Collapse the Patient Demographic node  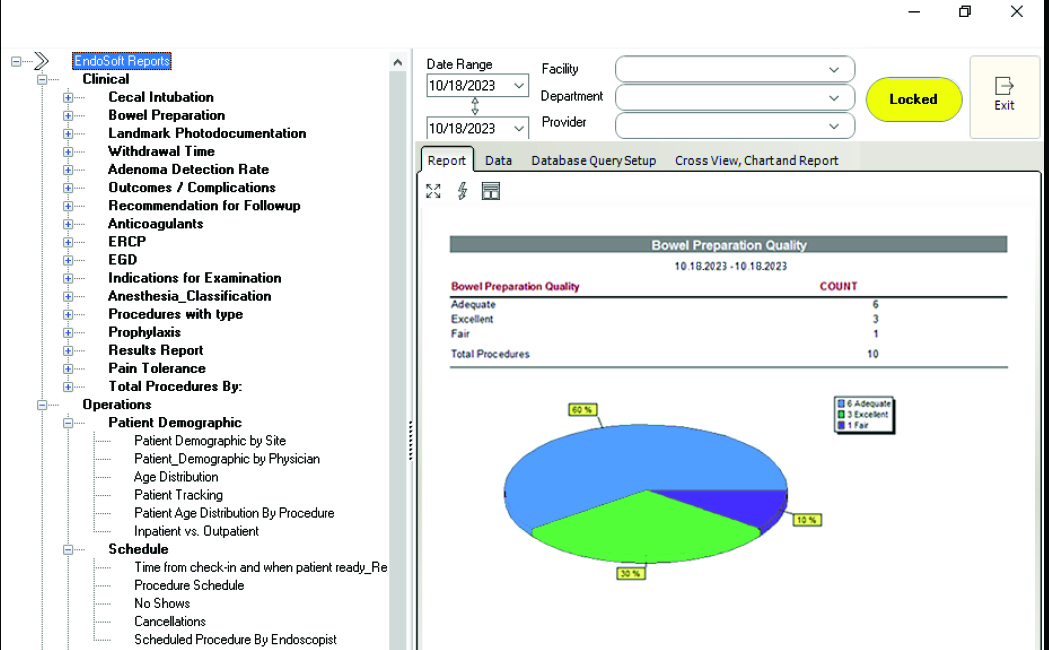(68, 423)
